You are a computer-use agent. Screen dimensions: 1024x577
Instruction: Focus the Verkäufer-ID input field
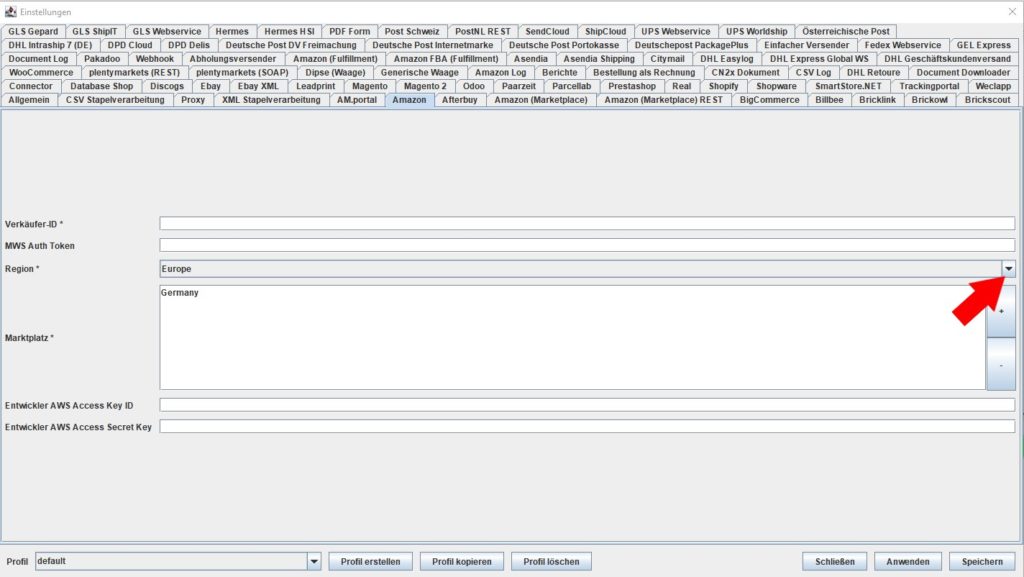(x=587, y=223)
